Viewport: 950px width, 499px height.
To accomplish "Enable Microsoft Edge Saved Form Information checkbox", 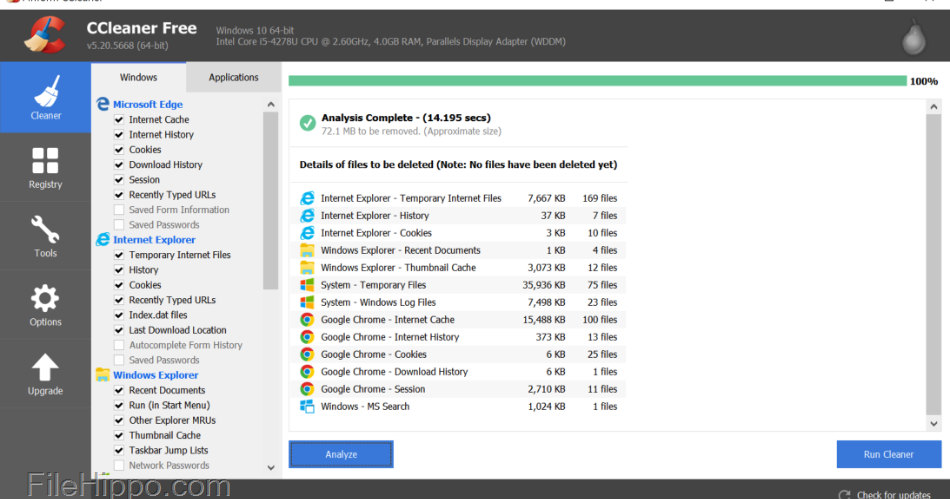I will (x=119, y=210).
